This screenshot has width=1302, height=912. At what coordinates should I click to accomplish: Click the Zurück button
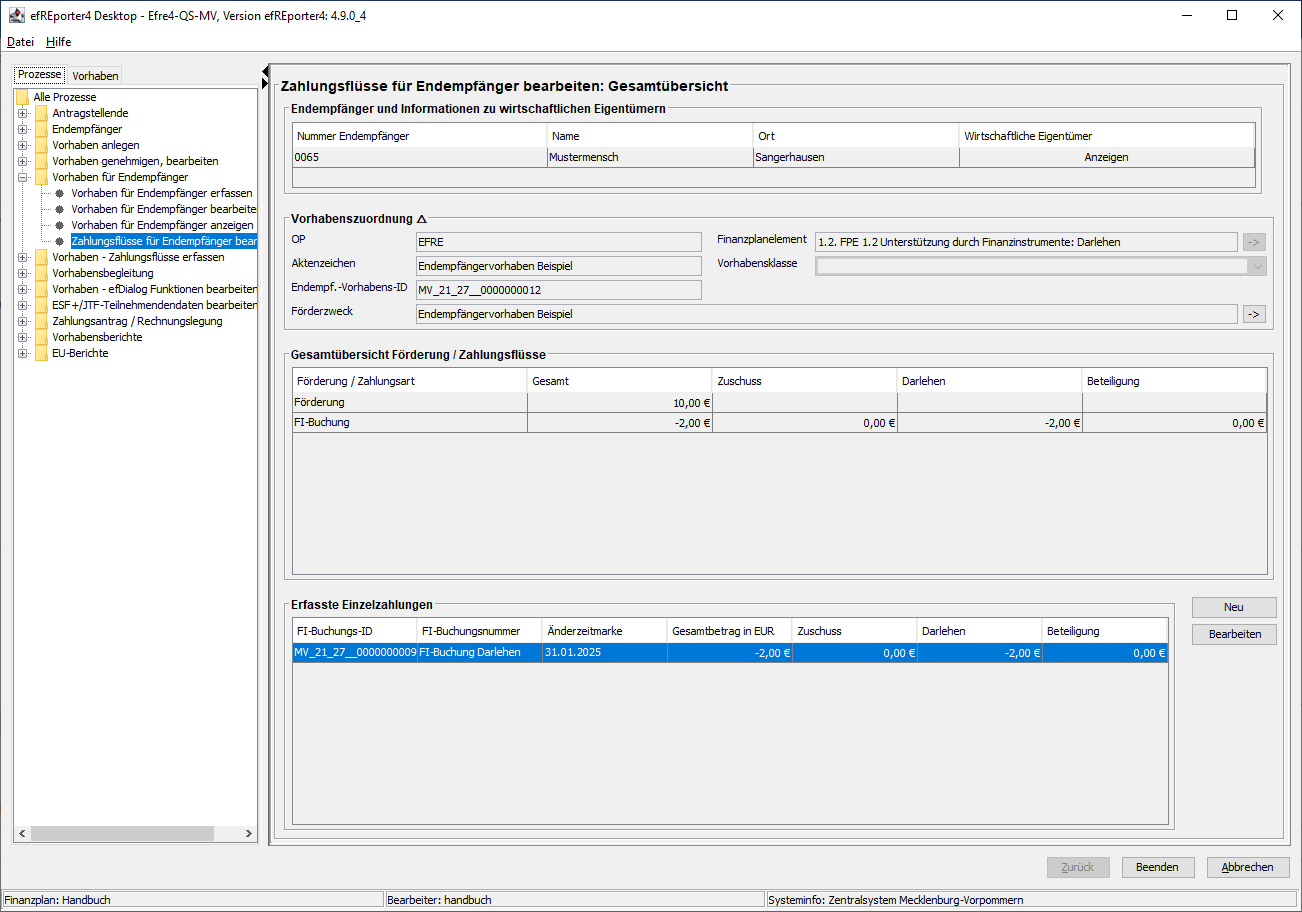1078,867
